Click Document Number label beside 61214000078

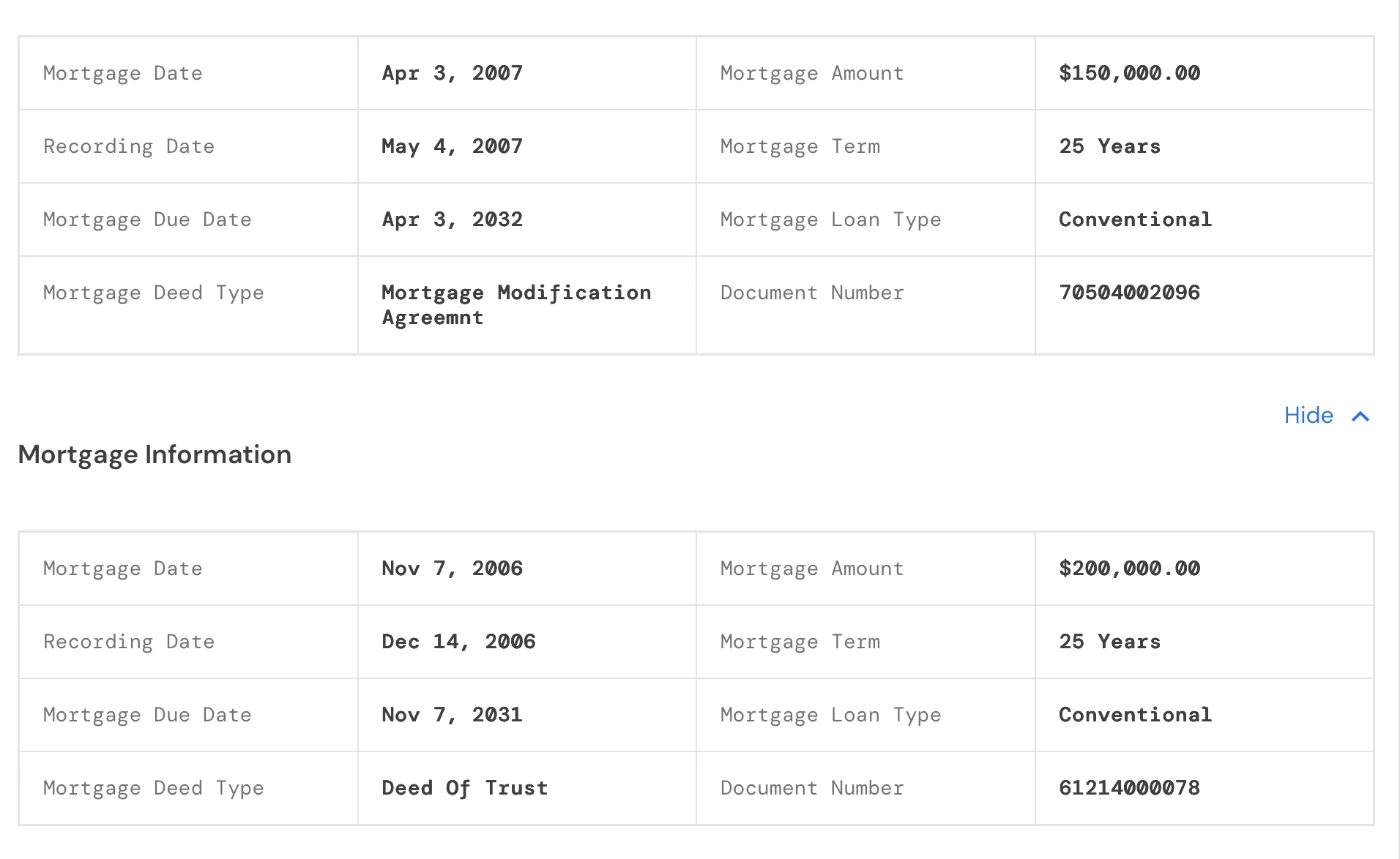pyautogui.click(x=812, y=787)
